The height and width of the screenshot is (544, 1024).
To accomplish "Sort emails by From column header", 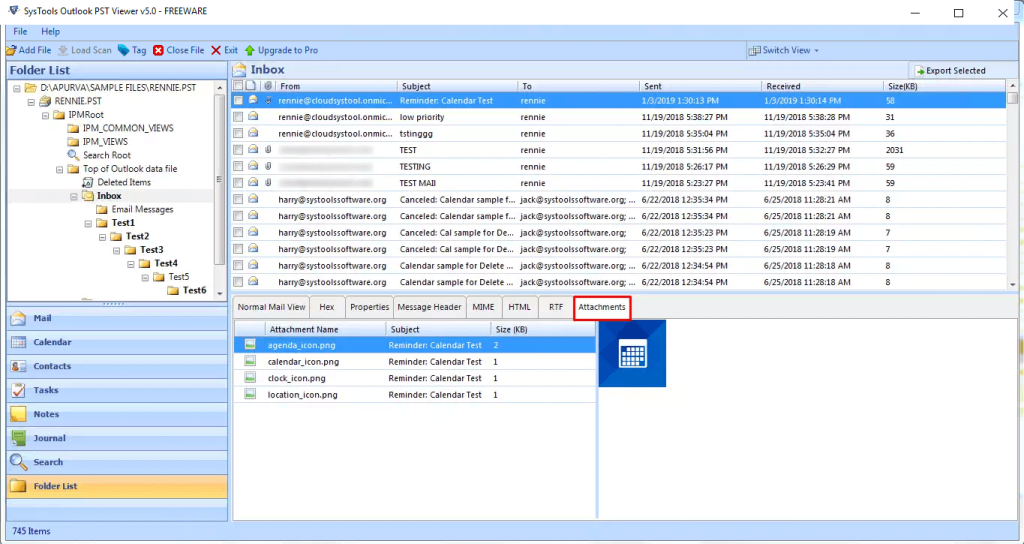I will 336,86.
